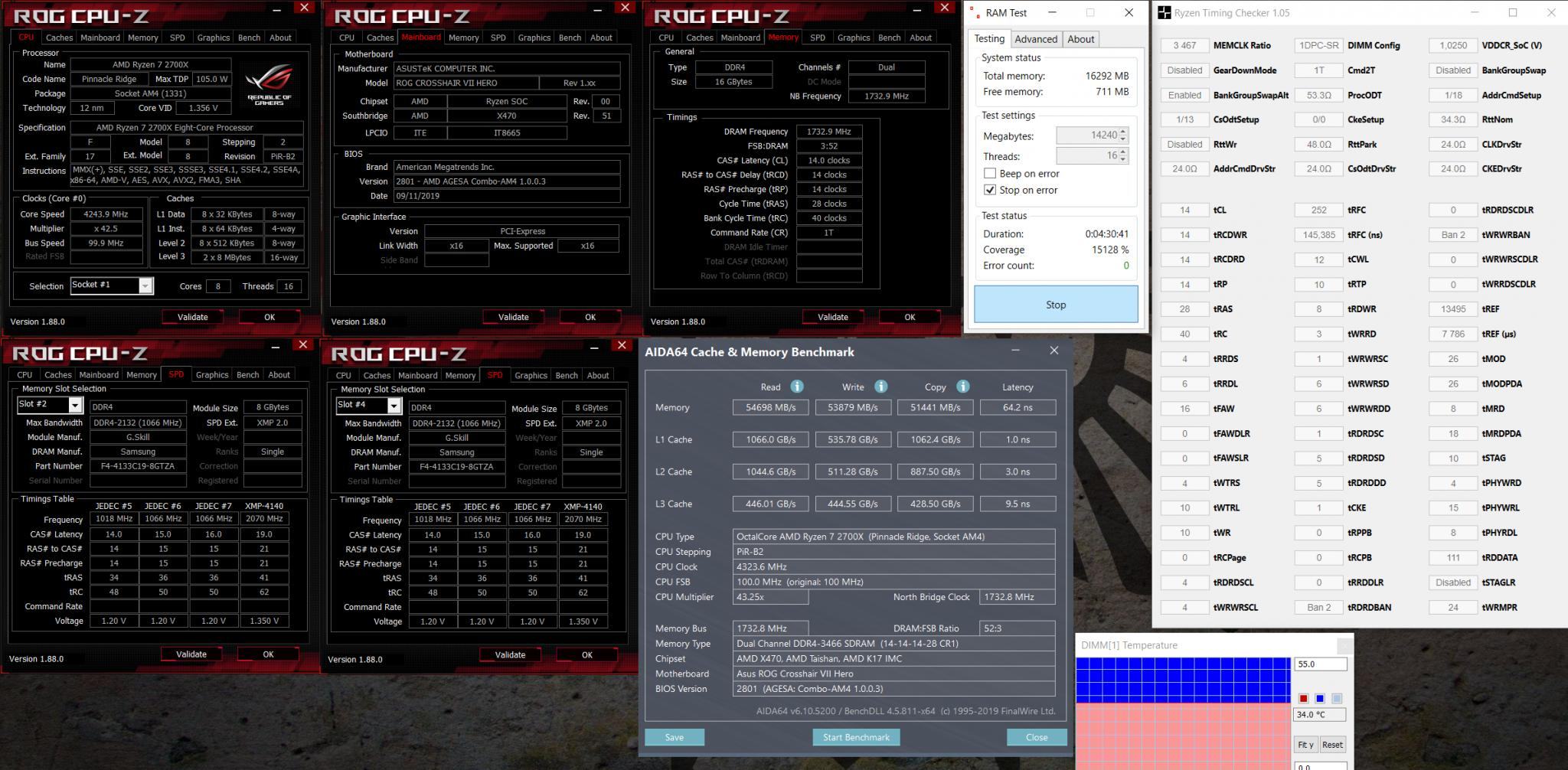Click the tREF value 13495

click(1453, 309)
